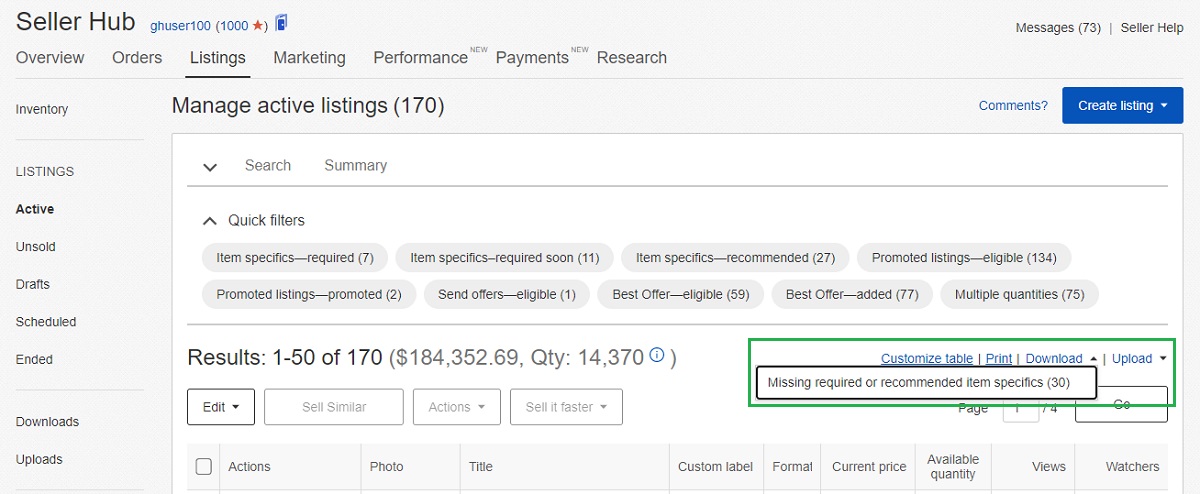
Task: Open the Download dropdown menu
Action: click(x=1061, y=359)
